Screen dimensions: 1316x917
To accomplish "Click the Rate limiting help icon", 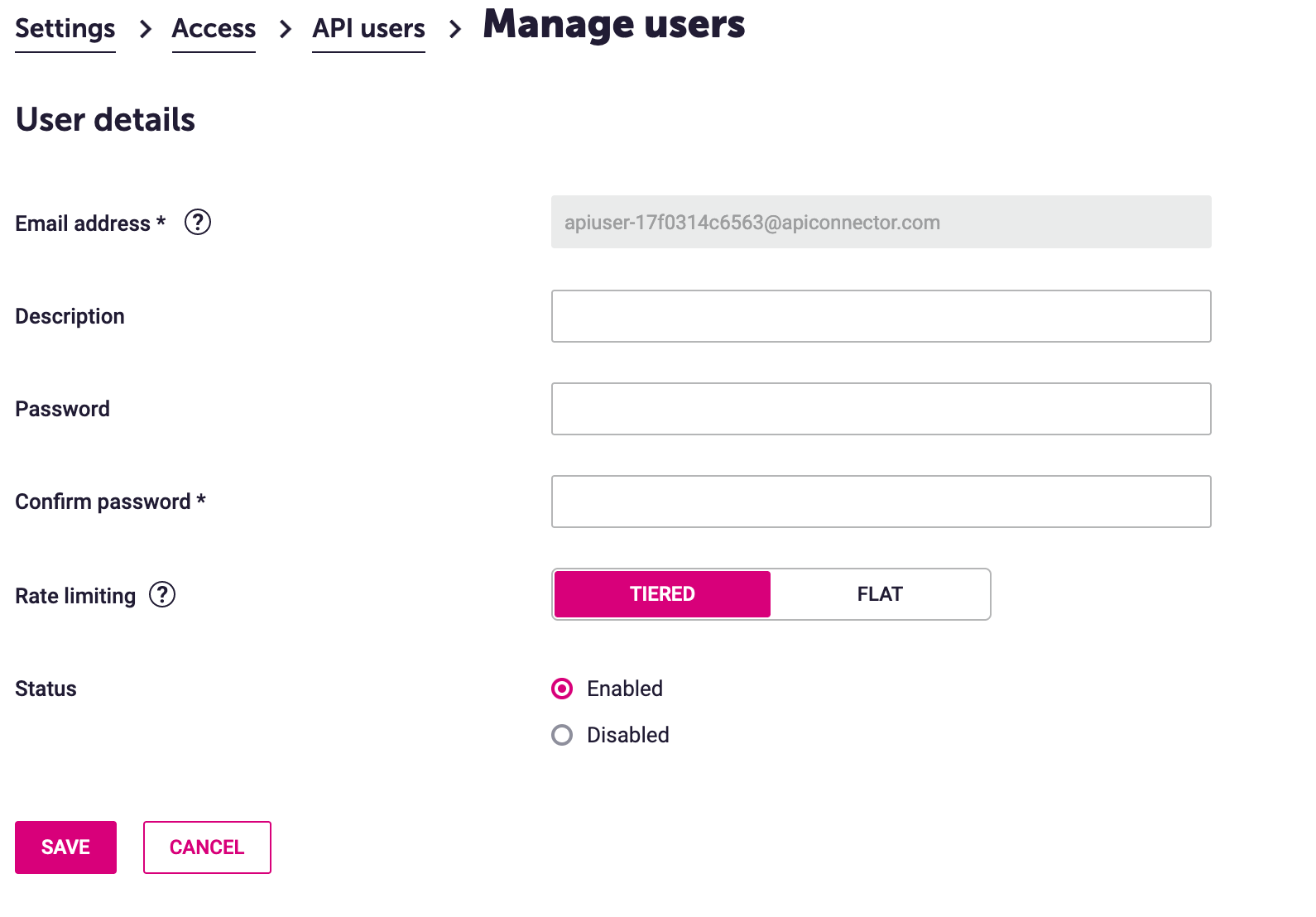I will coord(162,594).
